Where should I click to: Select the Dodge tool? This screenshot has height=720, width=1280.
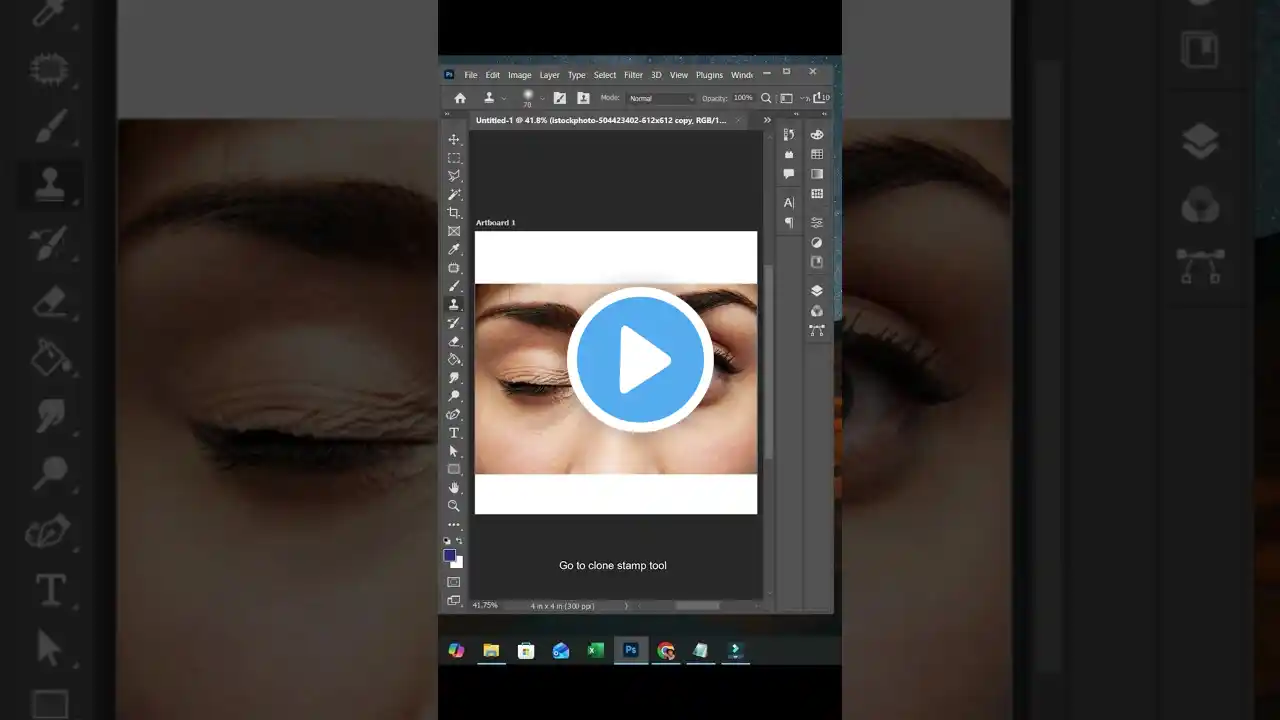coord(454,396)
